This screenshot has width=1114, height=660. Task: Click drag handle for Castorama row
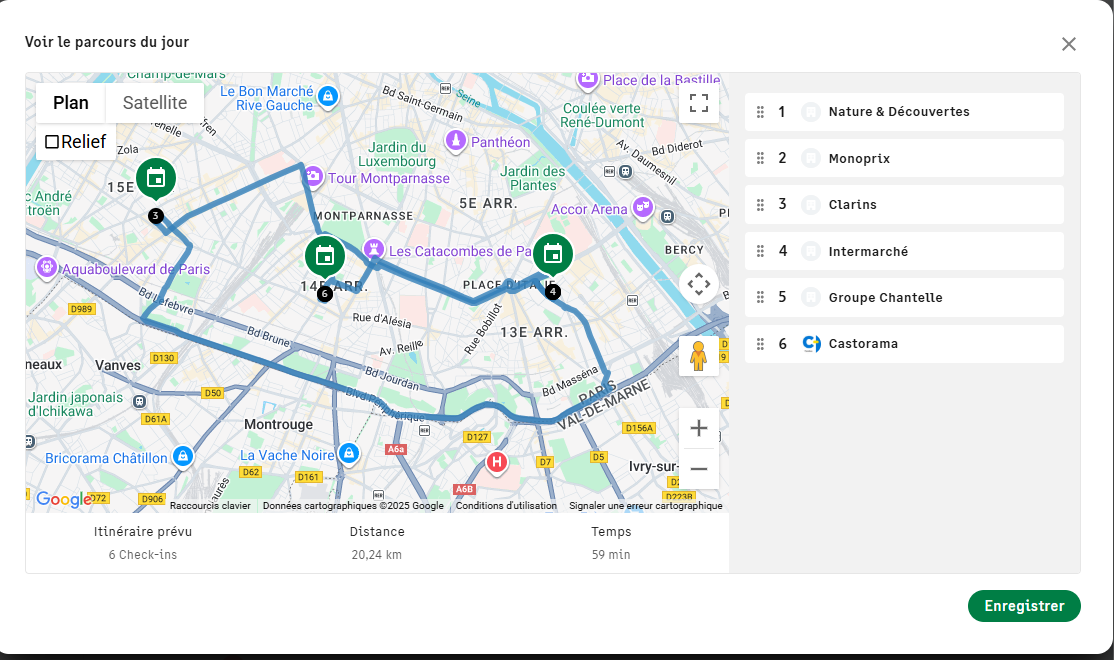760,344
